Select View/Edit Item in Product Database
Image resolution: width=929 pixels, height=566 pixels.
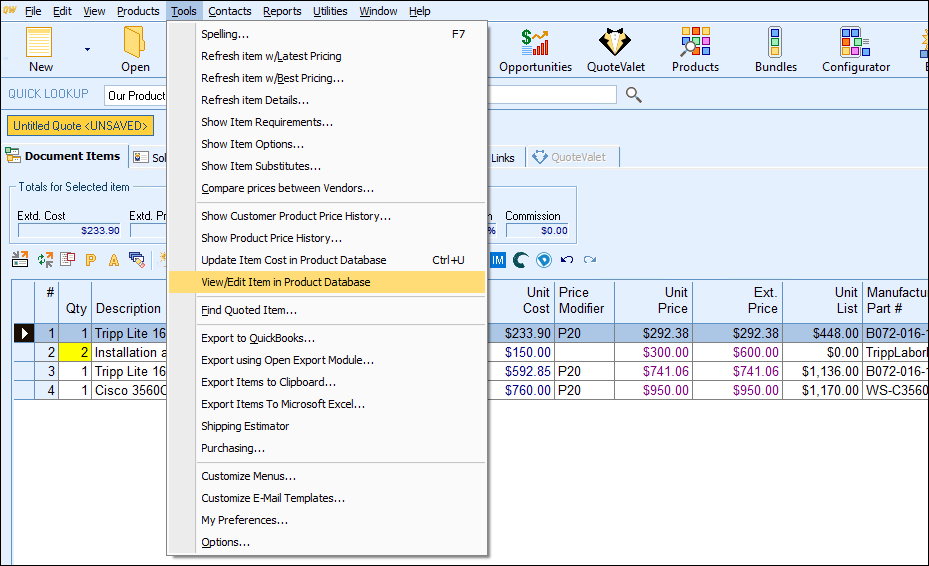click(285, 282)
